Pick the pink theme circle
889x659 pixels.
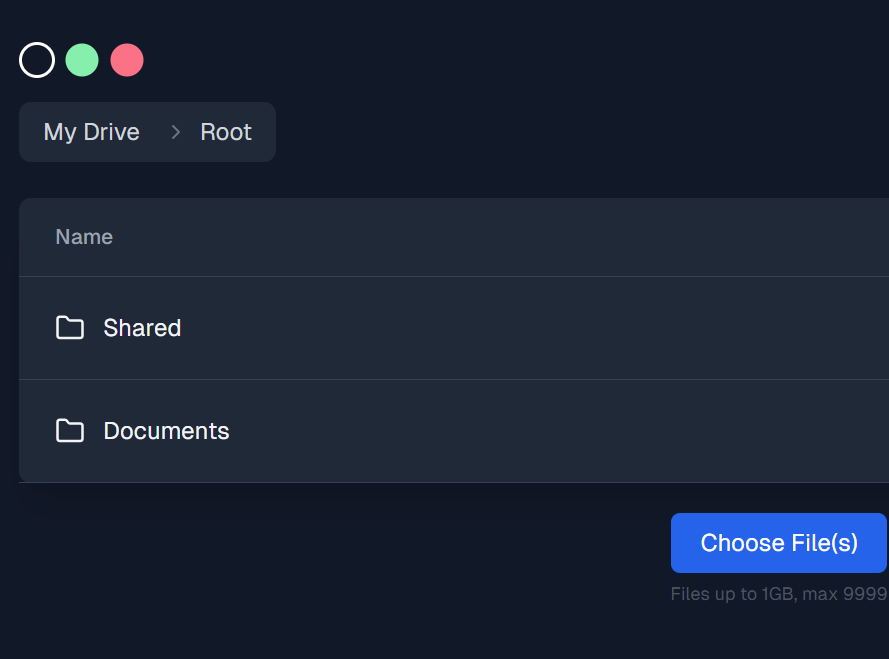point(127,60)
